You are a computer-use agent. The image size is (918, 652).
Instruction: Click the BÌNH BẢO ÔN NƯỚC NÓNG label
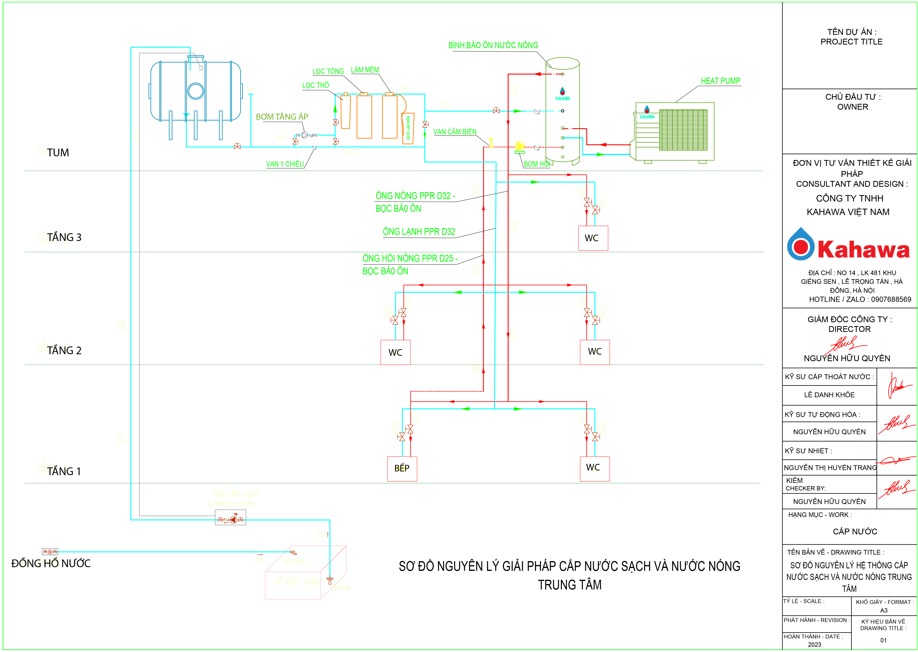[x=493, y=46]
